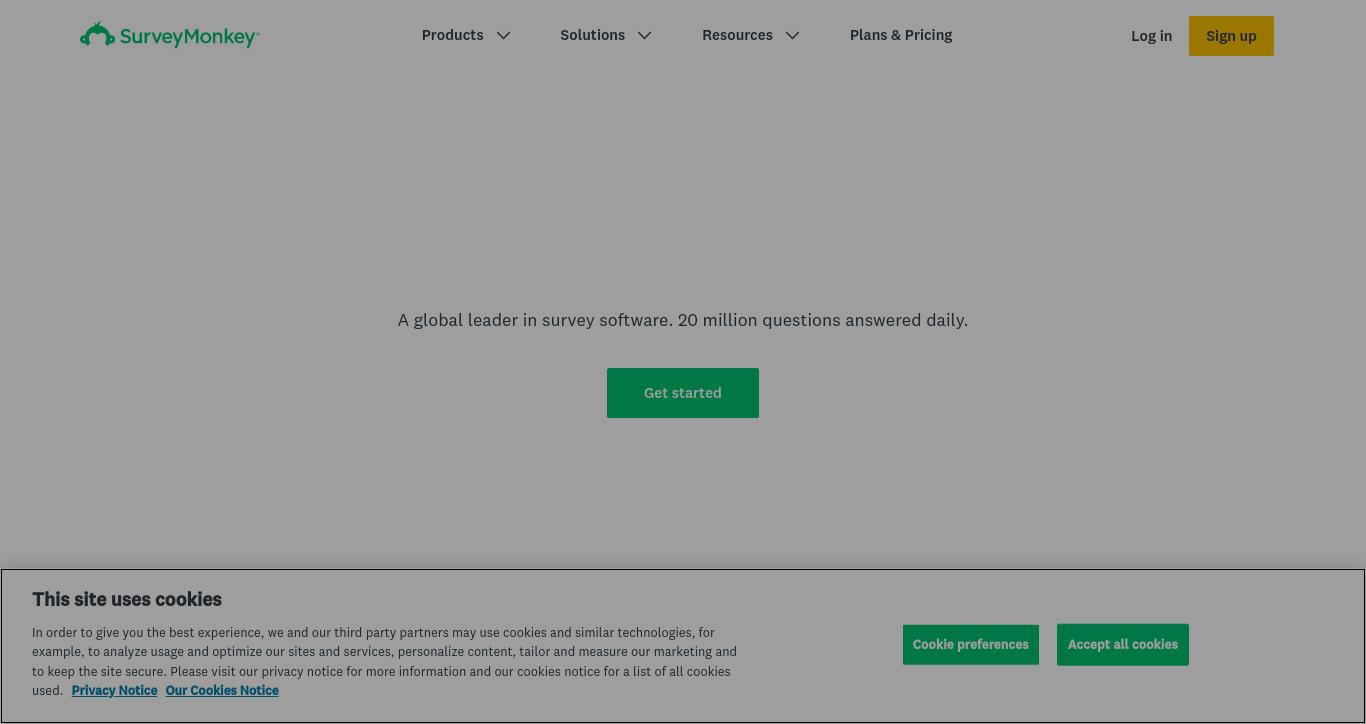The height and width of the screenshot is (724, 1366).
Task: Open the Privacy Notice link
Action: pos(114,691)
